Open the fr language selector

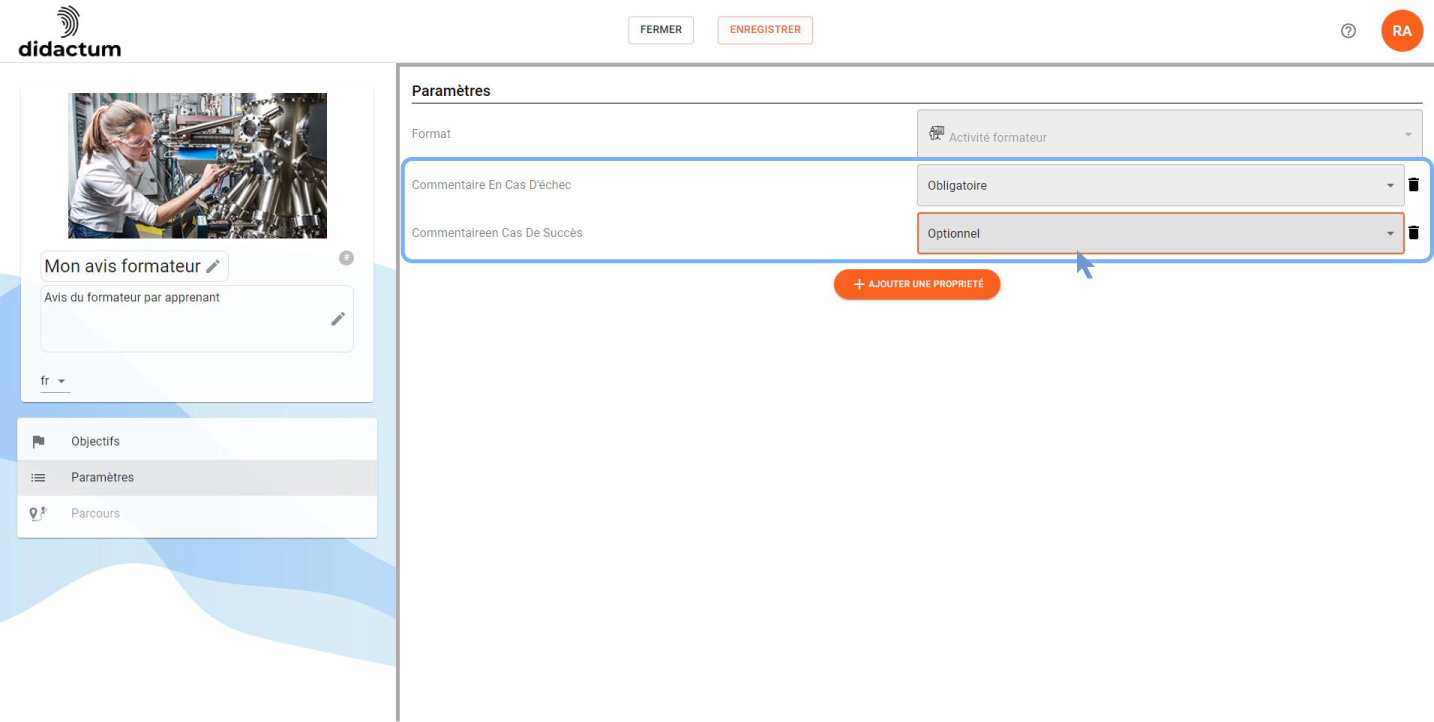coord(55,381)
